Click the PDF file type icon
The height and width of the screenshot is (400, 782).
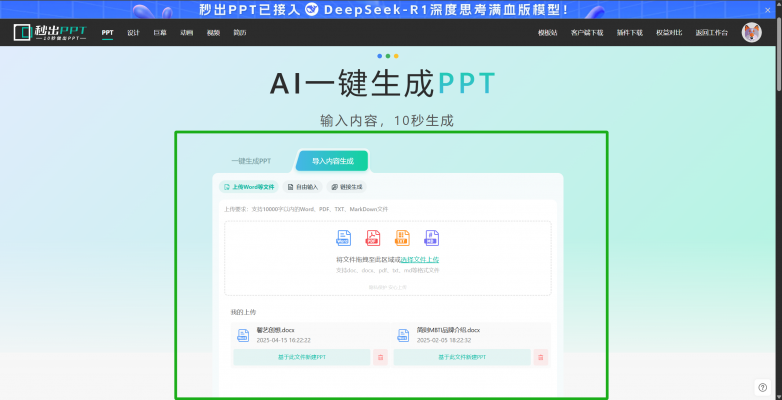coord(373,238)
